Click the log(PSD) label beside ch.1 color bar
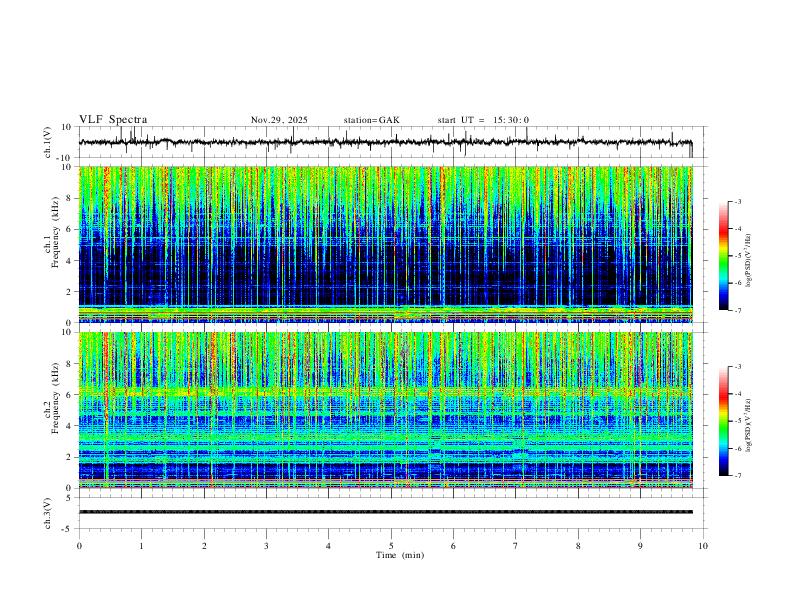This screenshot has width=792, height=612. pos(749,261)
